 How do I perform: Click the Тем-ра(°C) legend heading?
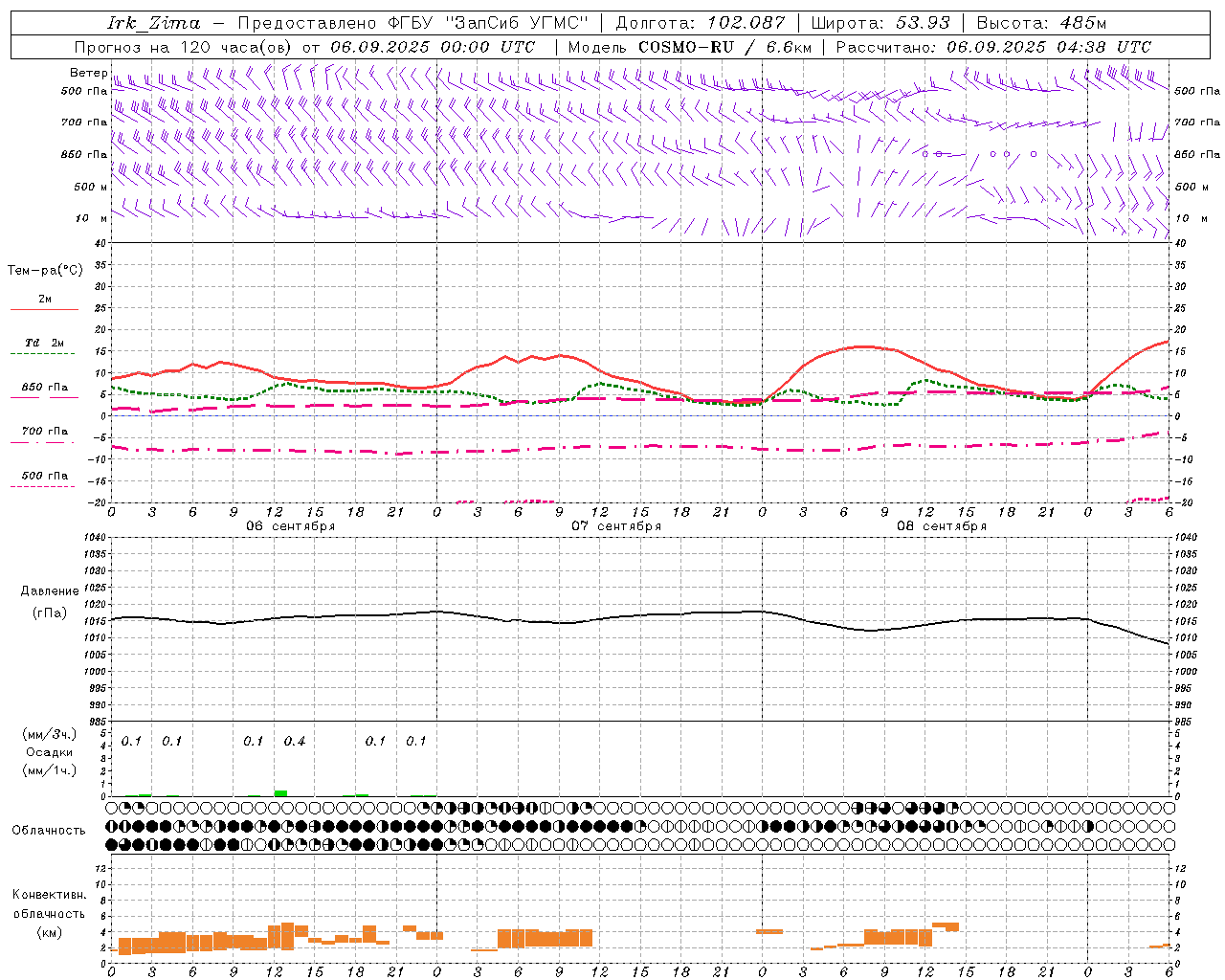point(45,271)
